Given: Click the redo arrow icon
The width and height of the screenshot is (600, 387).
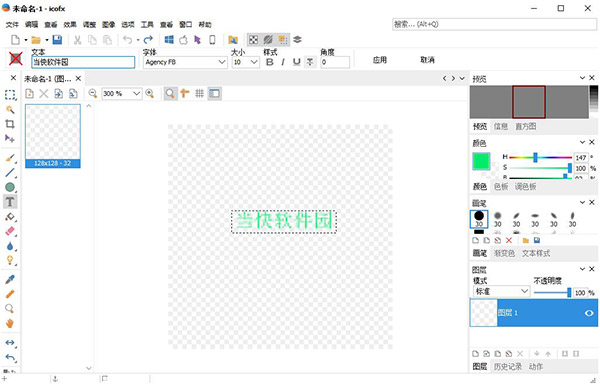Looking at the screenshot, I should click(148, 39).
